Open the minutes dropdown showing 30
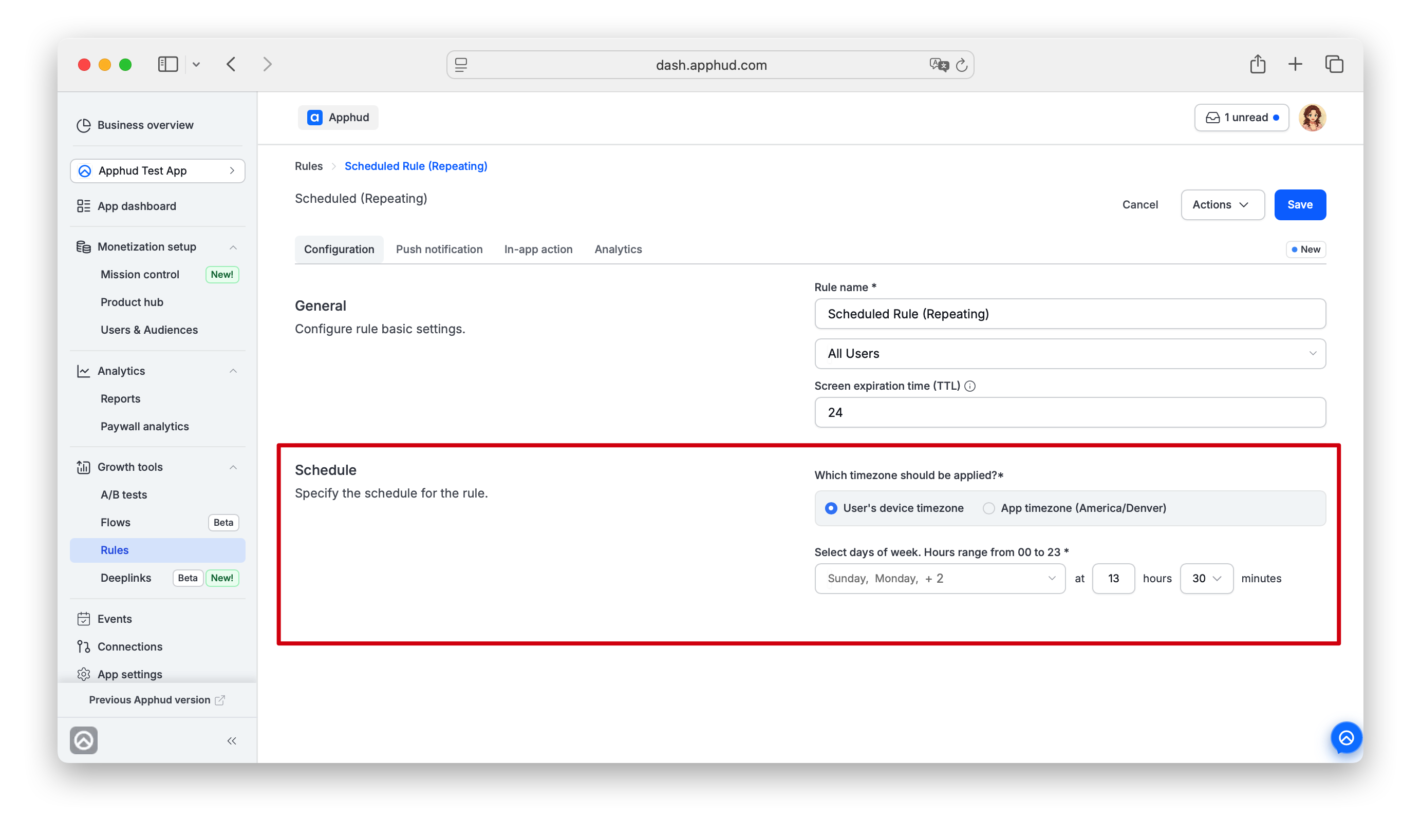1421x840 pixels. tap(1206, 578)
